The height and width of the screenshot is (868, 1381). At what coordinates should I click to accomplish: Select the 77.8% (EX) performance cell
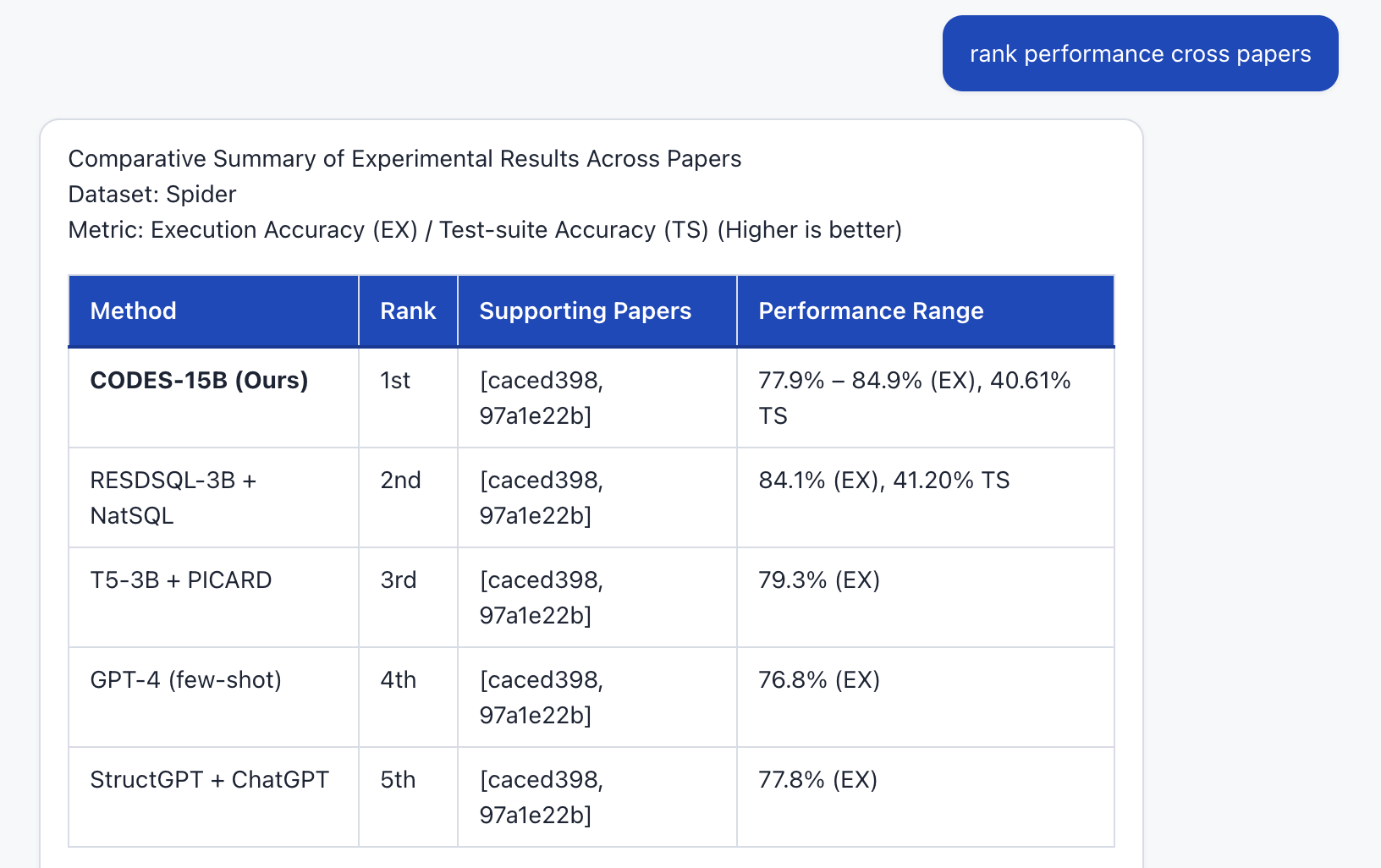tap(817, 780)
